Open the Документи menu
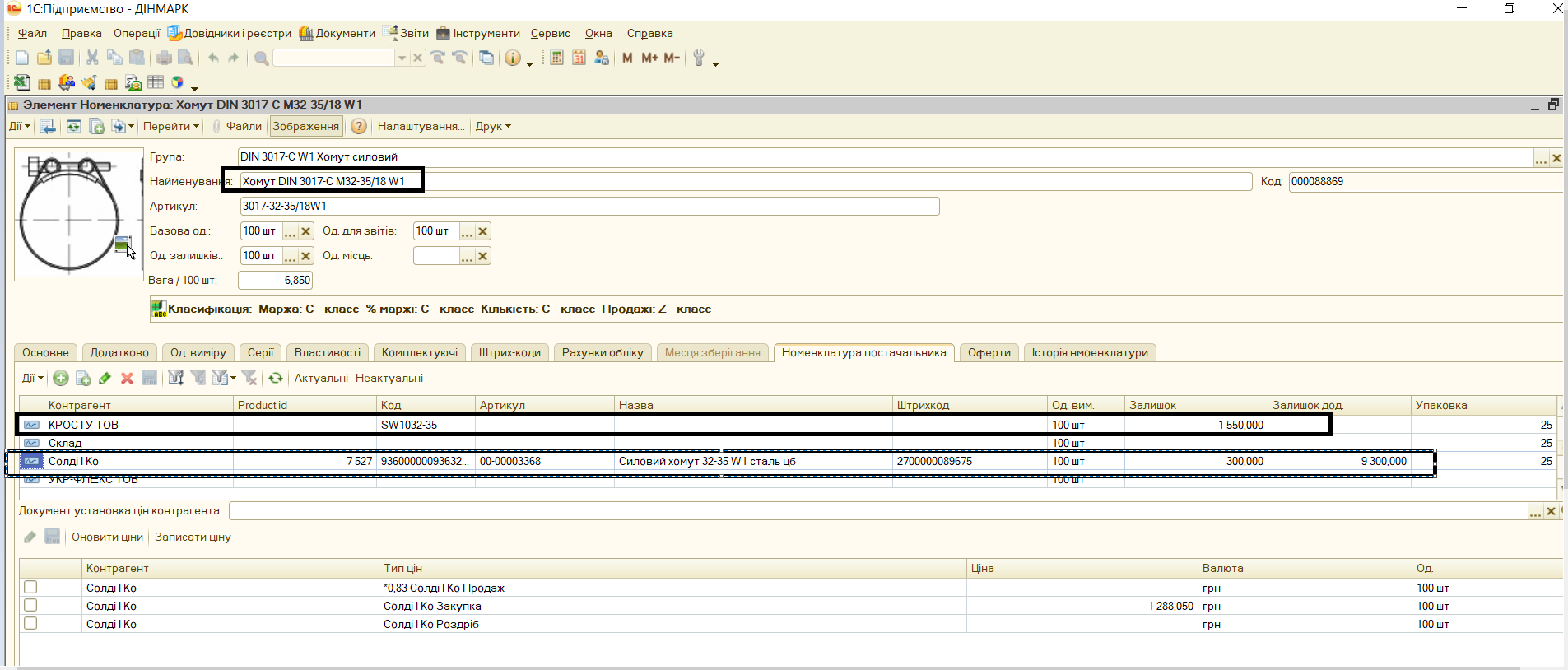 point(337,33)
